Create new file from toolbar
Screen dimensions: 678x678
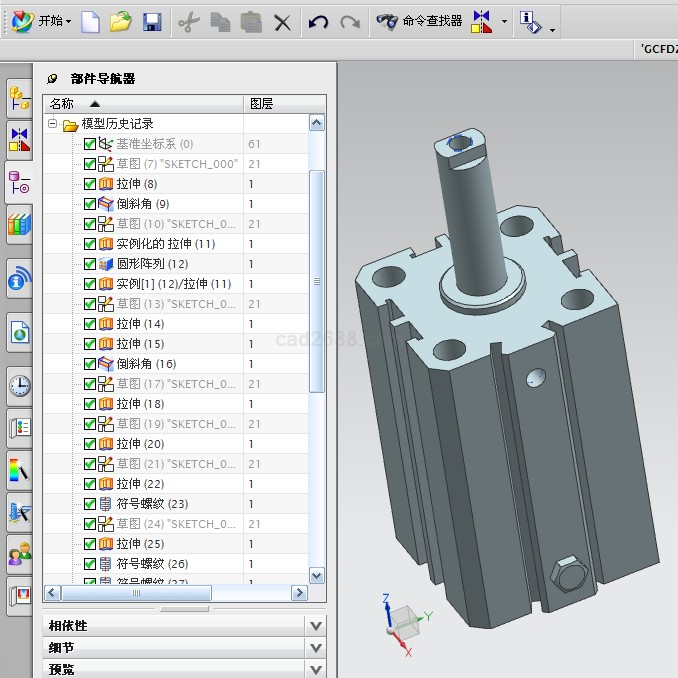click(x=91, y=21)
